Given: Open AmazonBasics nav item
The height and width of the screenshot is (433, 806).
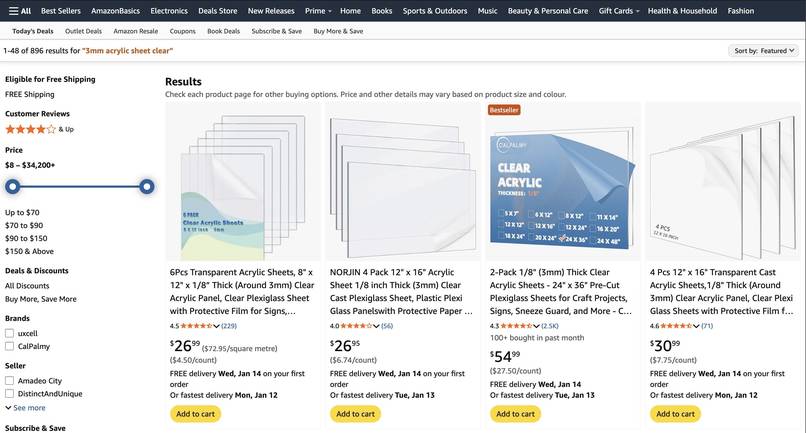Looking at the screenshot, I should (x=115, y=11).
